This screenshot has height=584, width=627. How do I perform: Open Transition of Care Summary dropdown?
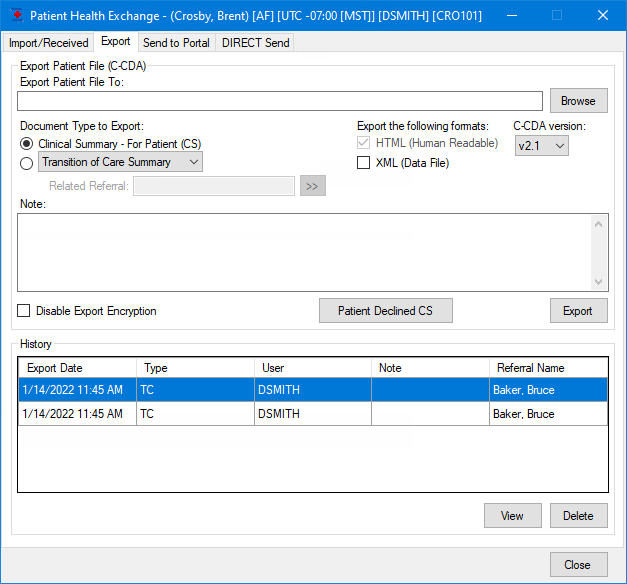pos(120,162)
